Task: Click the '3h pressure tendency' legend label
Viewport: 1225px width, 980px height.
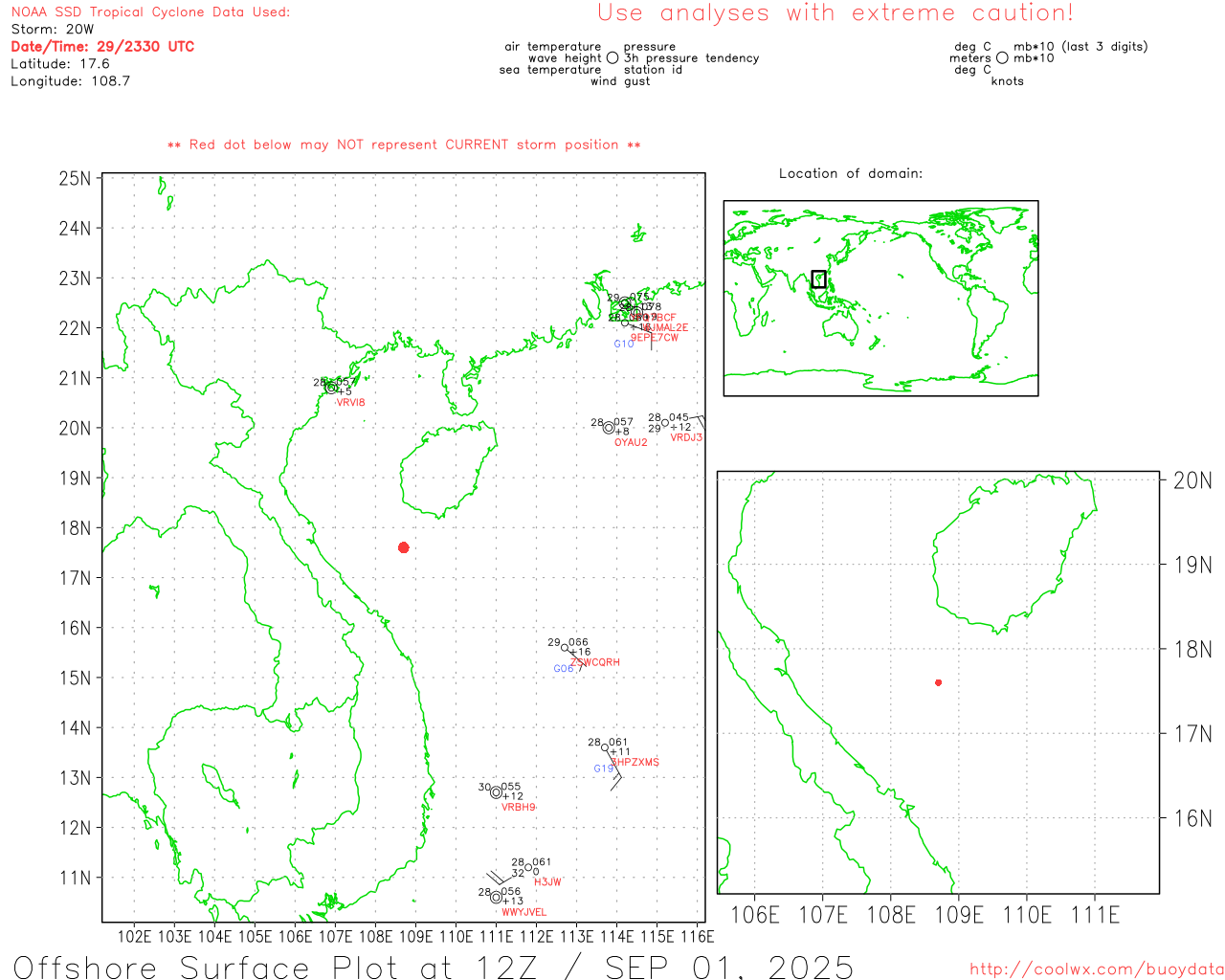Action: (691, 58)
